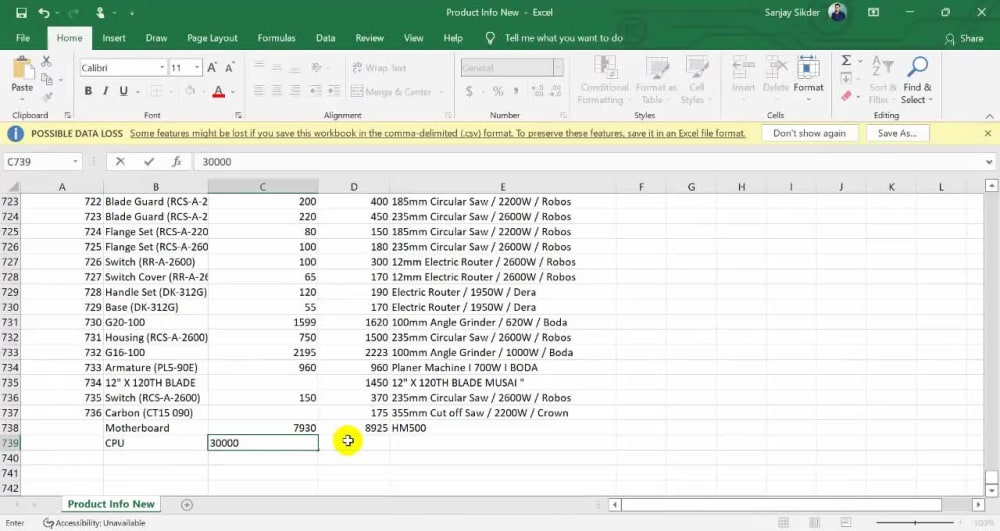Viewport: 1000px width, 531px height.
Task: Apply Format Painter brush
Action: (47, 97)
